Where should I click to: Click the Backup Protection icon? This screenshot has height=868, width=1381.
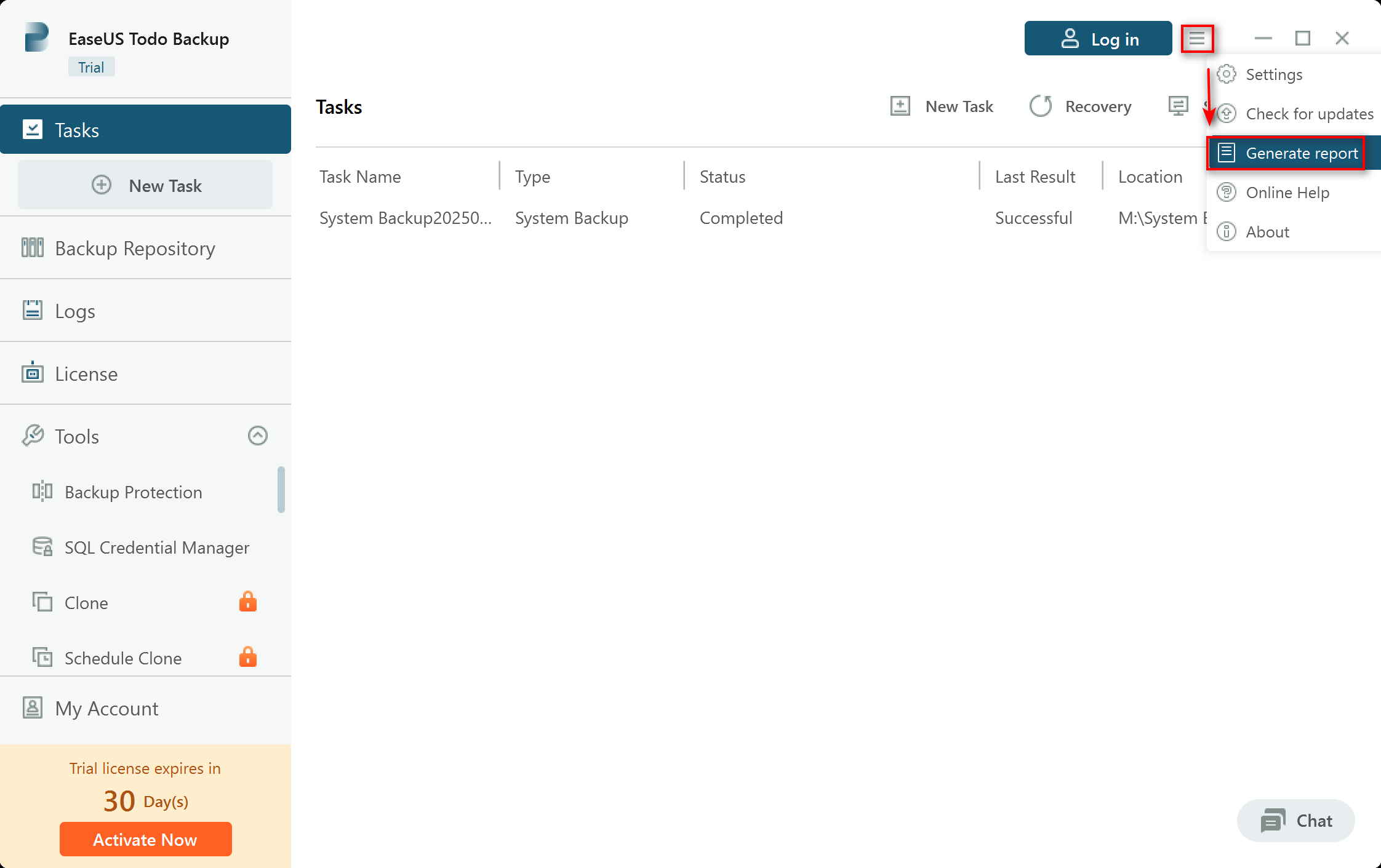pos(42,492)
